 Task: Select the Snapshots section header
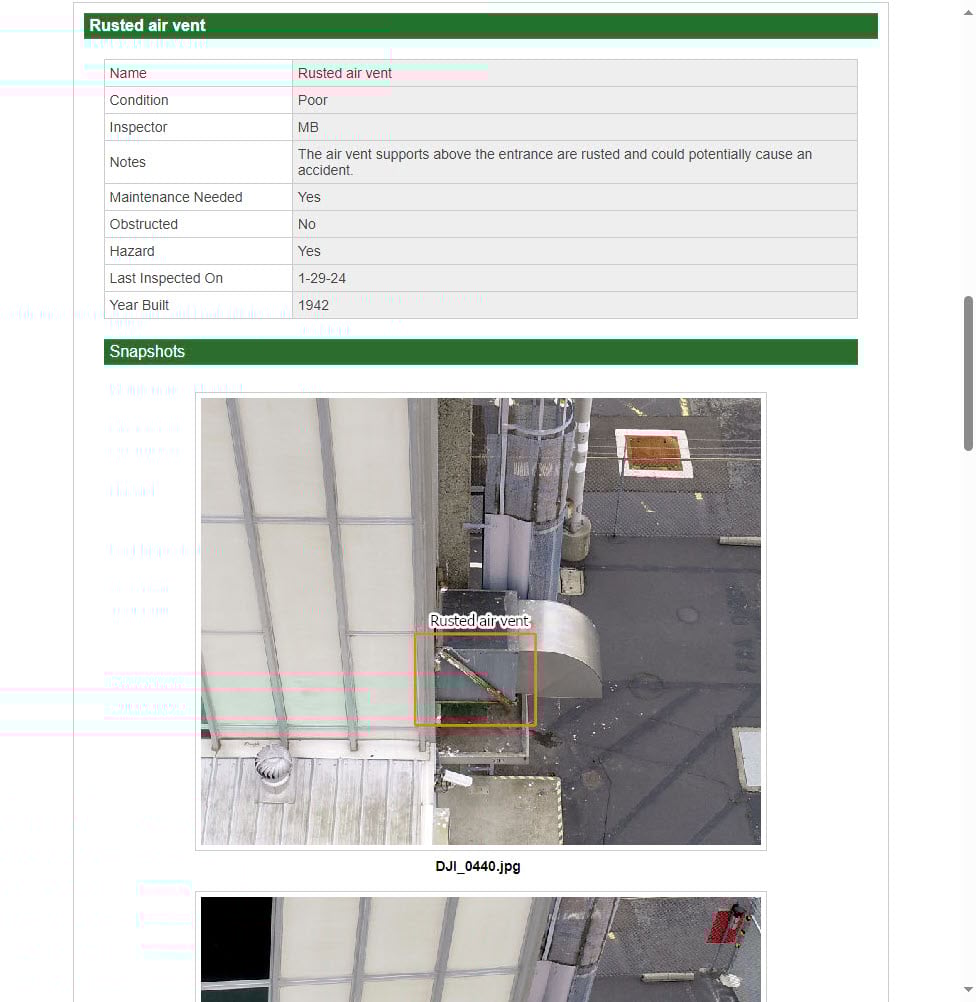[x=480, y=352]
